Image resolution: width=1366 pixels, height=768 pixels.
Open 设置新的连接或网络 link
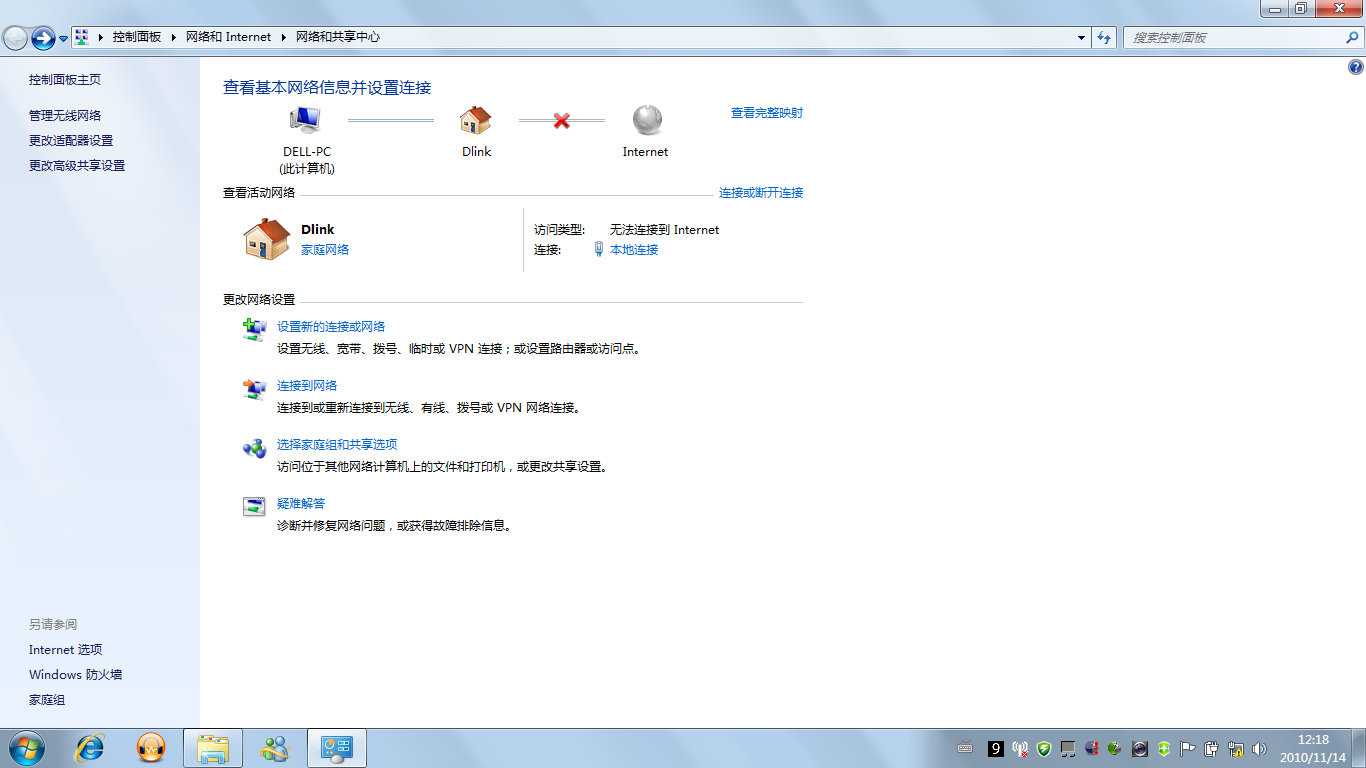[331, 327]
